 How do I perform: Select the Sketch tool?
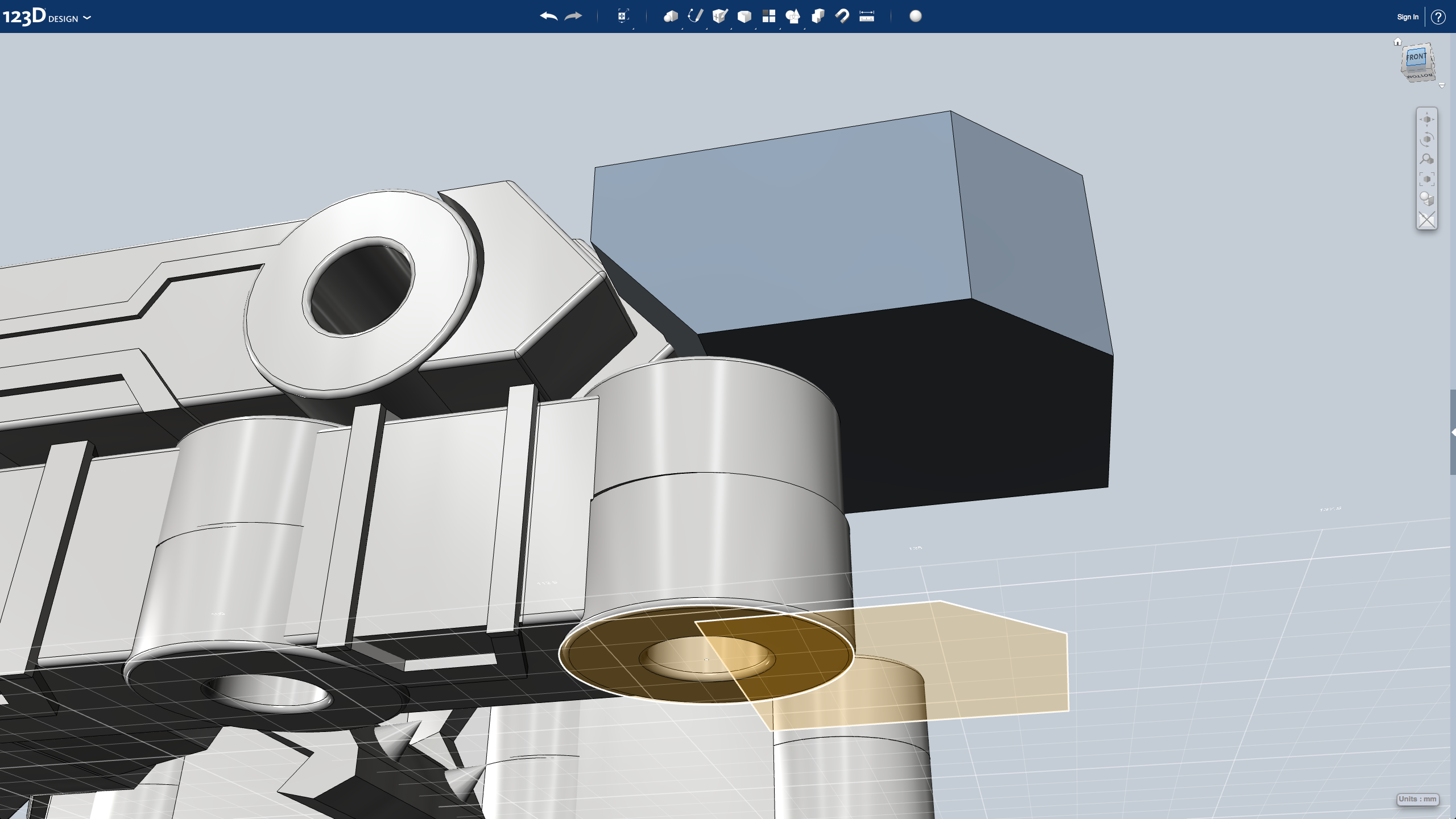coord(695,16)
